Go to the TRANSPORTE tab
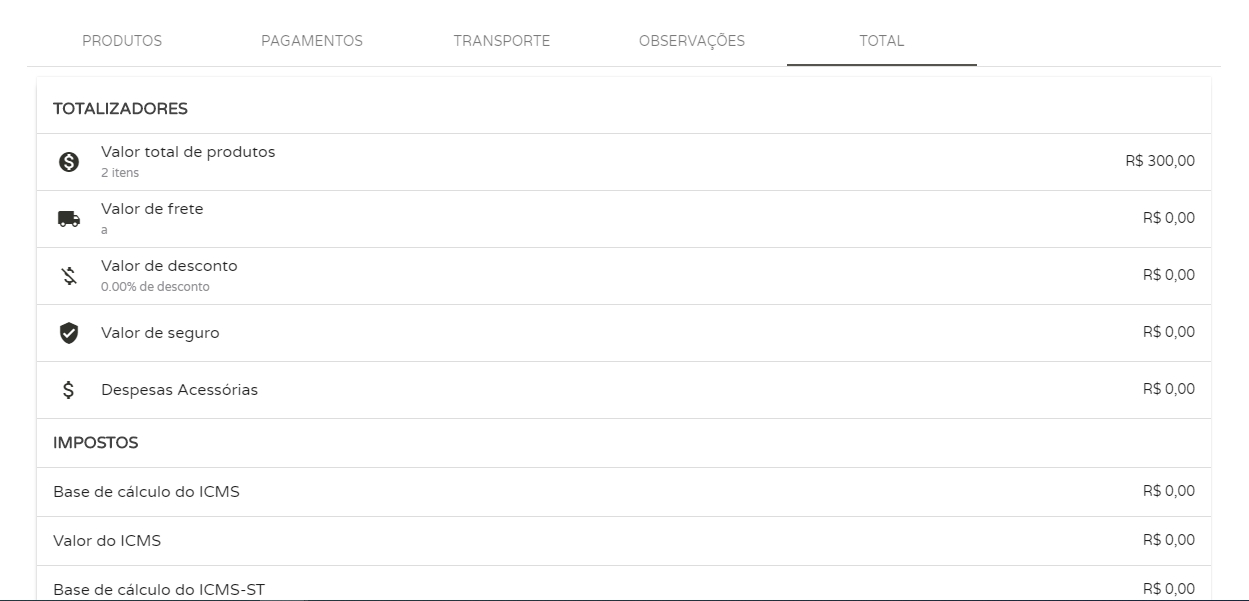 pyautogui.click(x=502, y=41)
